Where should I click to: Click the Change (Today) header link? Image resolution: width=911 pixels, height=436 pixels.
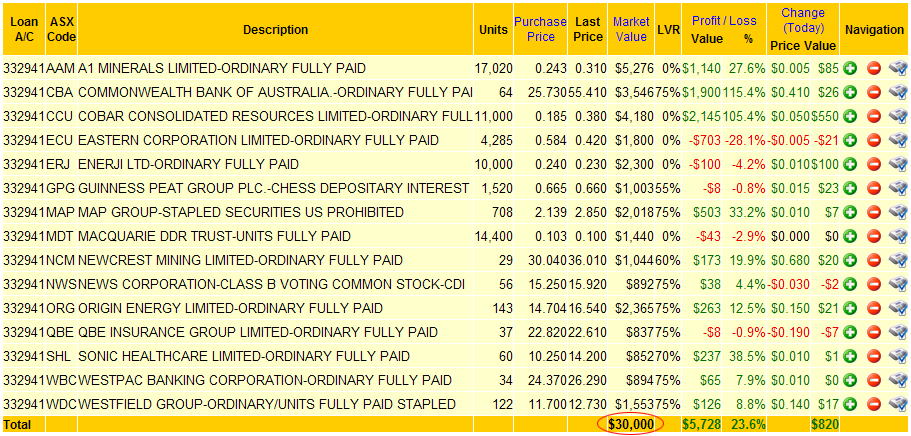[x=803, y=20]
